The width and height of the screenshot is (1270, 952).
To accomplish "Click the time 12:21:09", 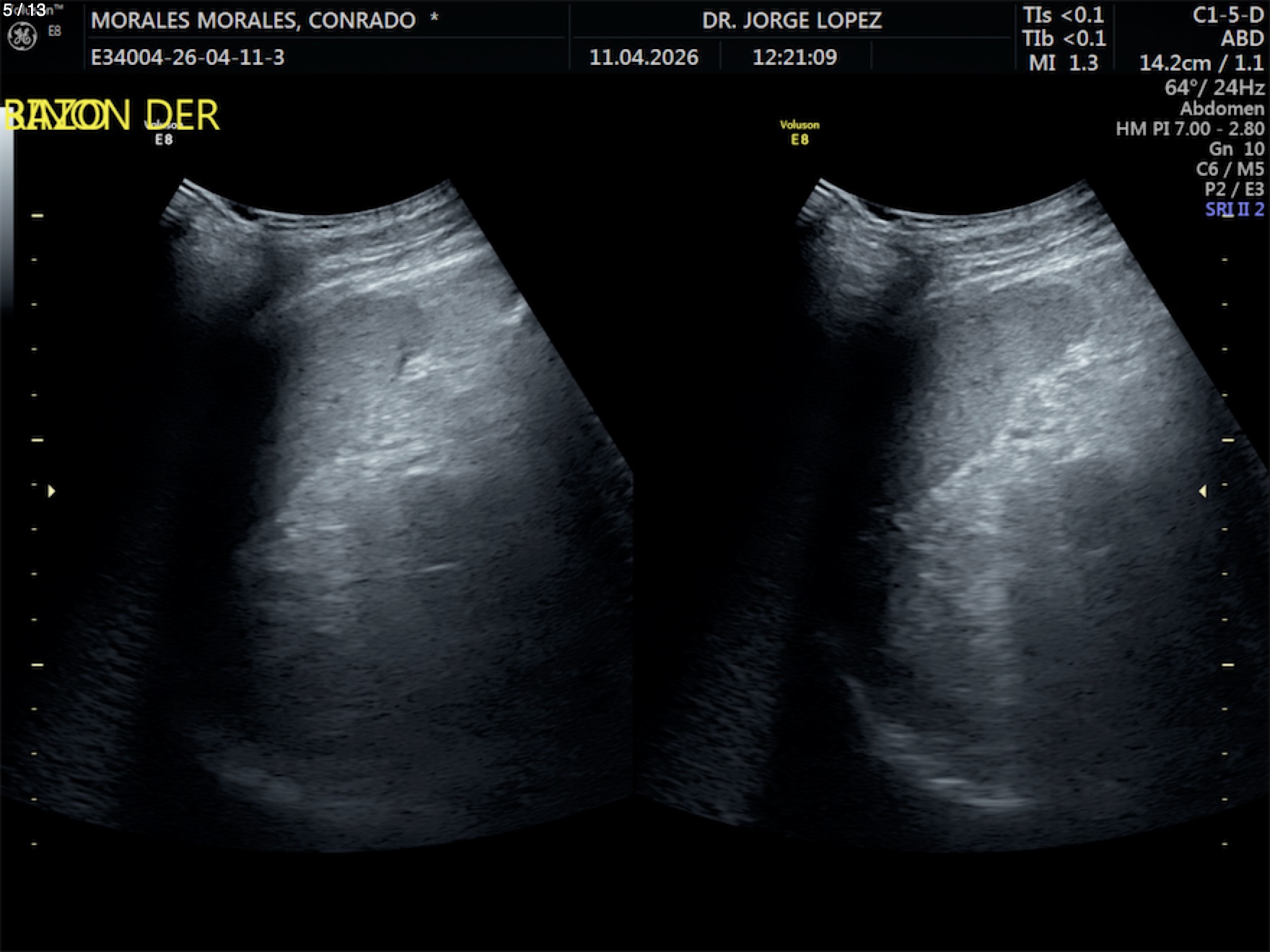I will click(x=794, y=57).
